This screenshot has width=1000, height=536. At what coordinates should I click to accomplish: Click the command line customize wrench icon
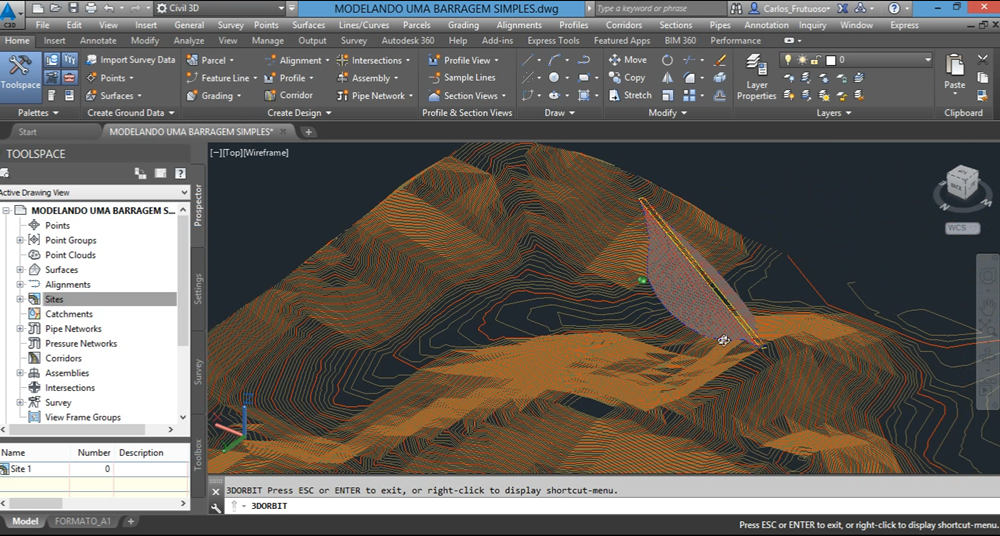[x=216, y=507]
